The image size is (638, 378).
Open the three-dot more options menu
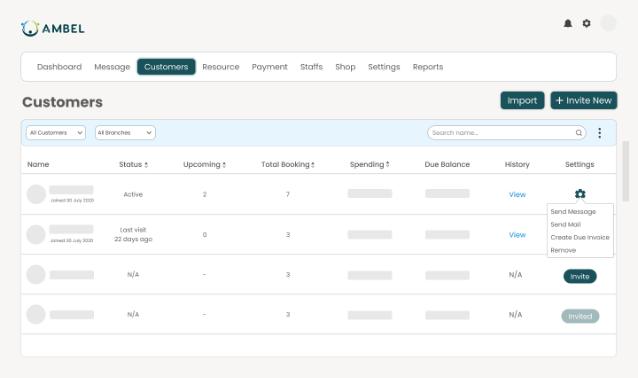coord(599,133)
